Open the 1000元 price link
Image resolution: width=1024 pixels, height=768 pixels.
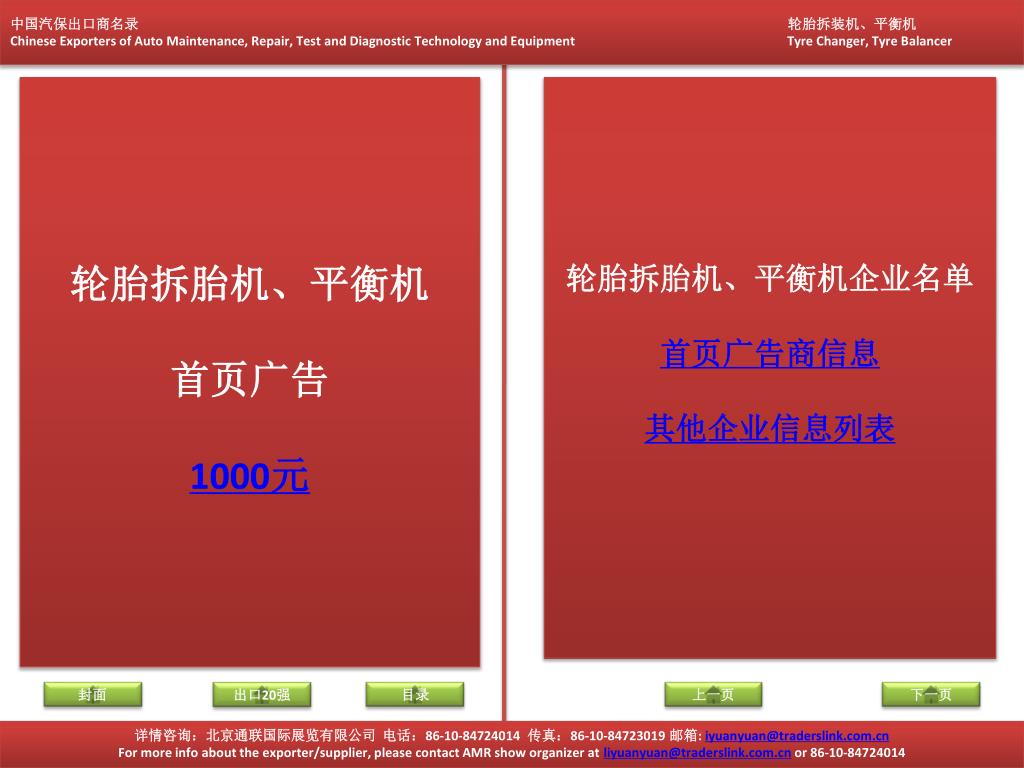(x=249, y=476)
